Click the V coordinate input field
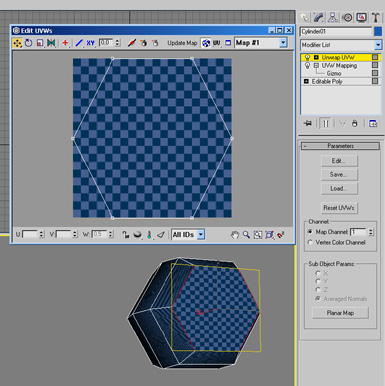The width and height of the screenshot is (385, 386). tap(64, 235)
